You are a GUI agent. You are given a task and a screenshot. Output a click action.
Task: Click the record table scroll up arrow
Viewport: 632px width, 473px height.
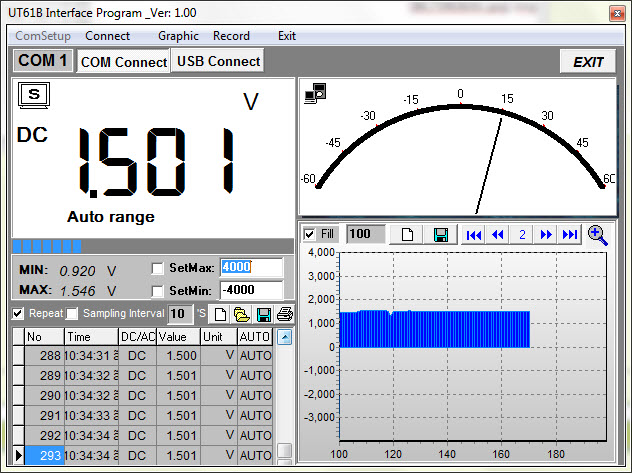285,337
